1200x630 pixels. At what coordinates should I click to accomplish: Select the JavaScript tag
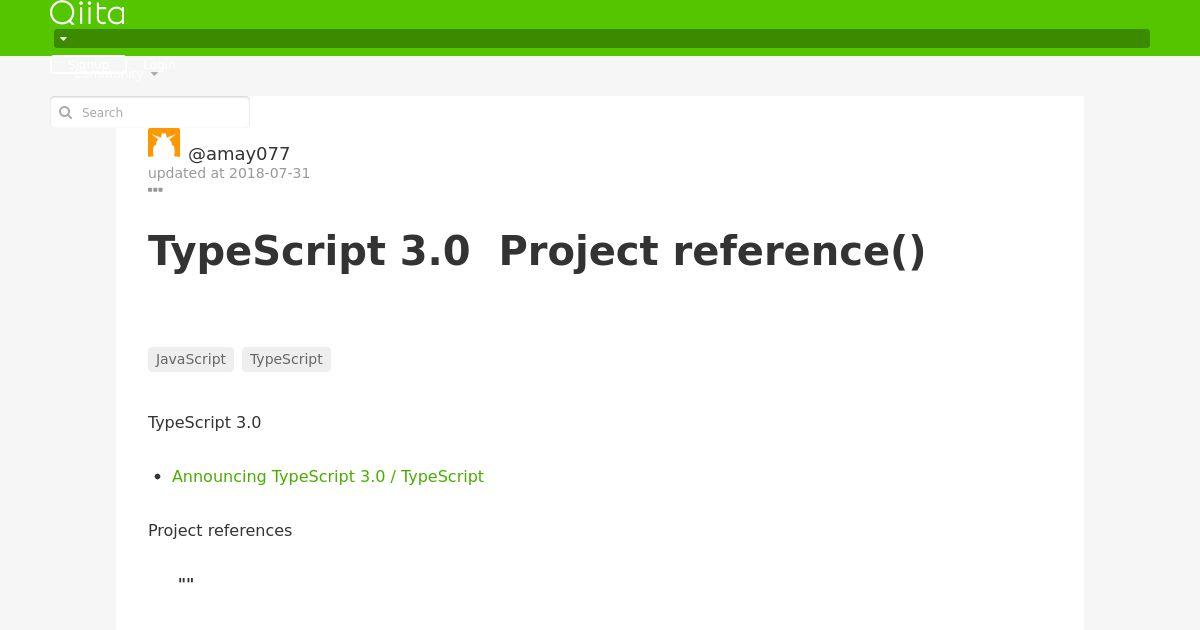coord(191,359)
